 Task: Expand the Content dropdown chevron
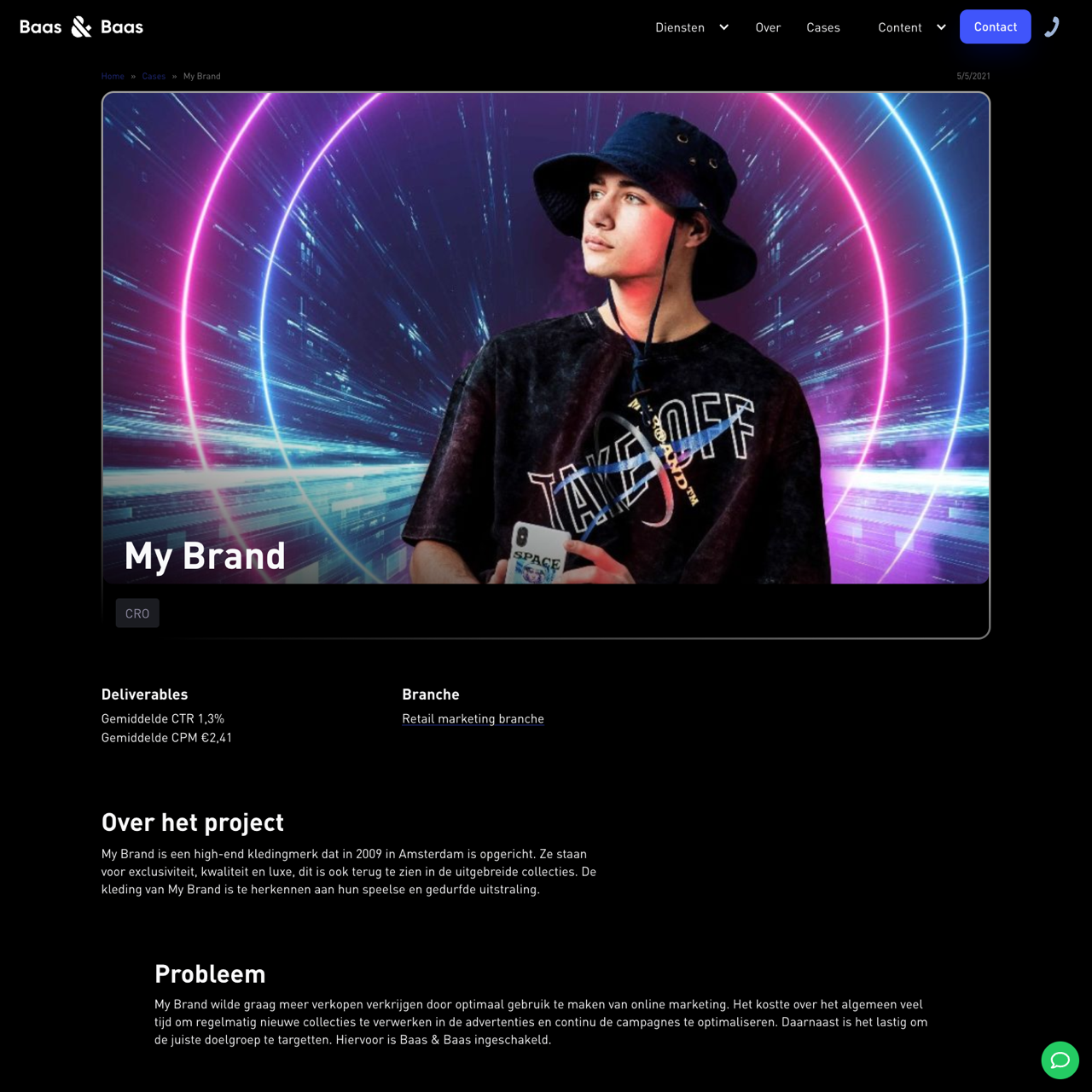941,27
